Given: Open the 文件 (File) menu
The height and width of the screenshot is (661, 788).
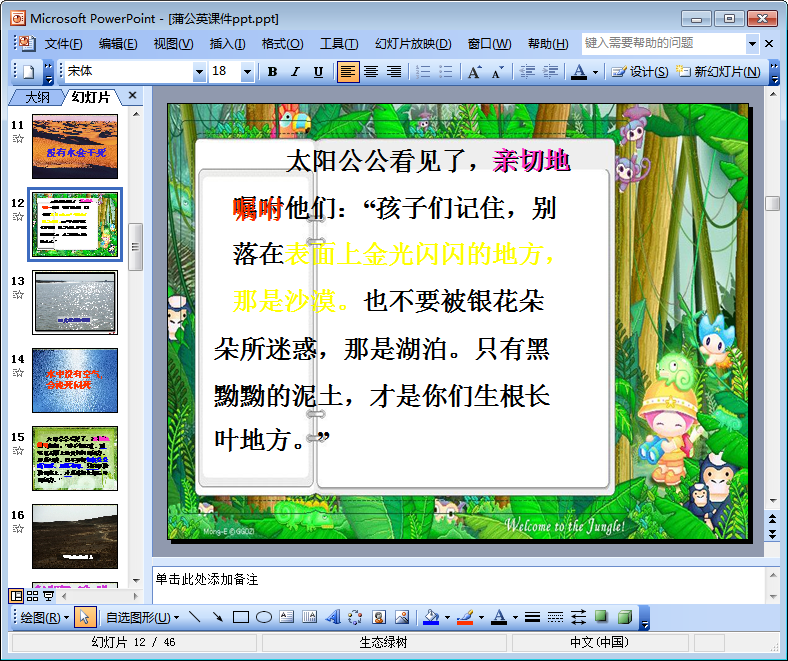Looking at the screenshot, I should (63, 44).
